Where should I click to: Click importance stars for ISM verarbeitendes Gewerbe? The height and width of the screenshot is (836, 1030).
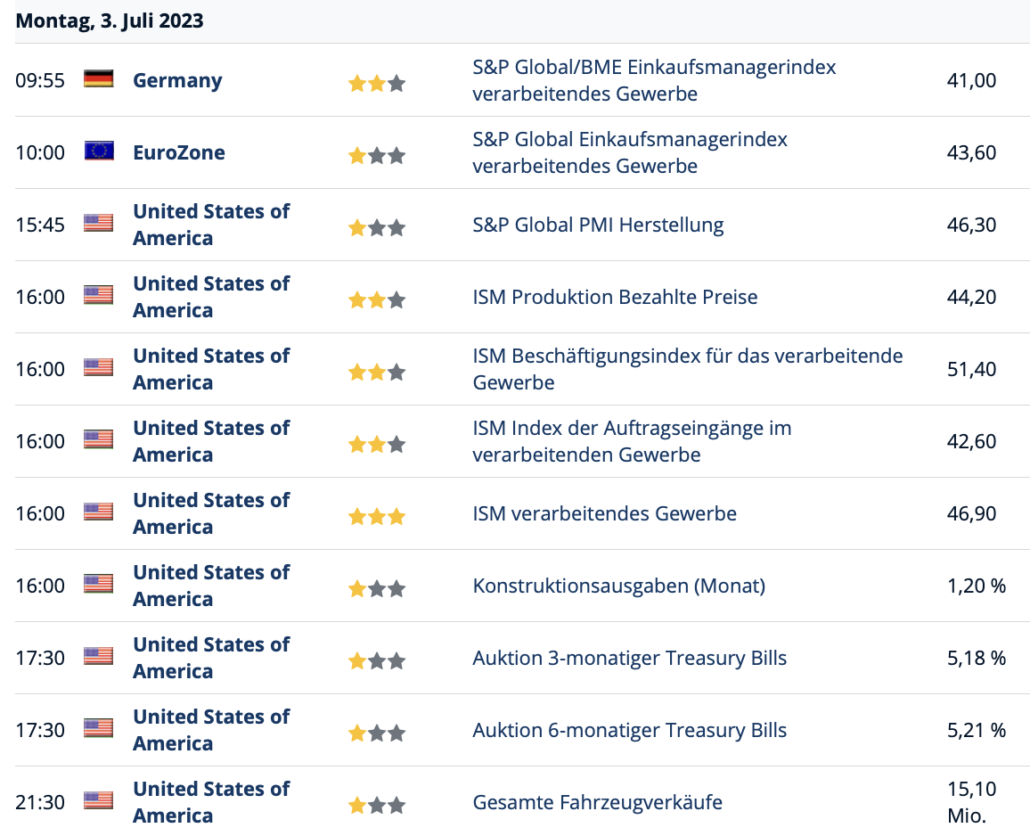(x=377, y=516)
